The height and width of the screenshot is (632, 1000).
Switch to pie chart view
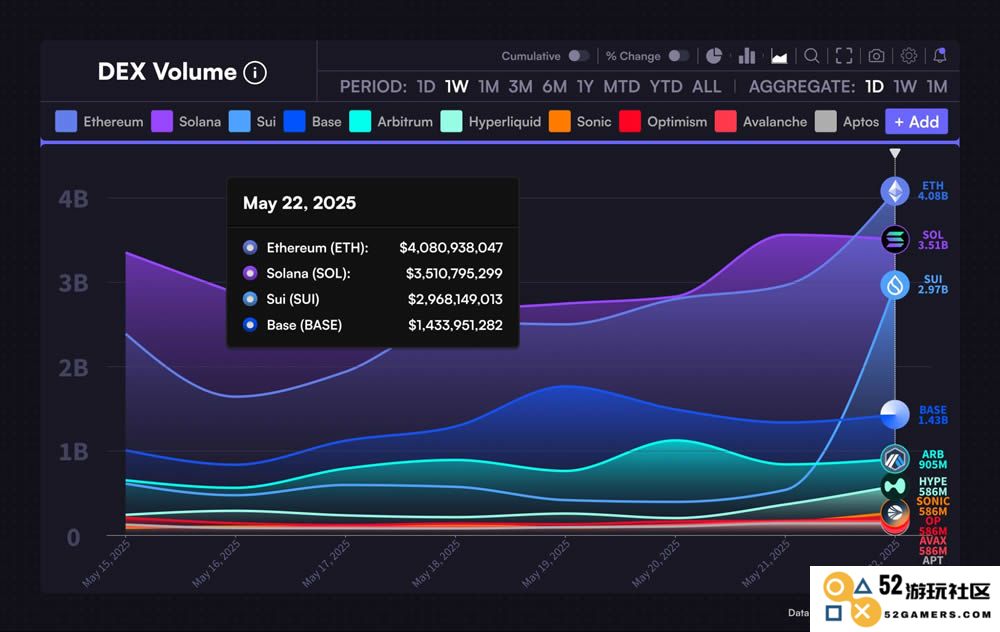(x=714, y=56)
